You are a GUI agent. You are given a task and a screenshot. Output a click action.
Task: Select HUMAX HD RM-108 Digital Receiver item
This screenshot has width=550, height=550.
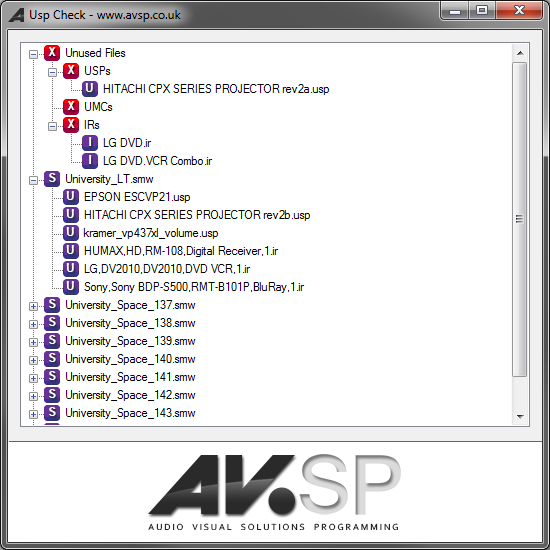click(181, 251)
